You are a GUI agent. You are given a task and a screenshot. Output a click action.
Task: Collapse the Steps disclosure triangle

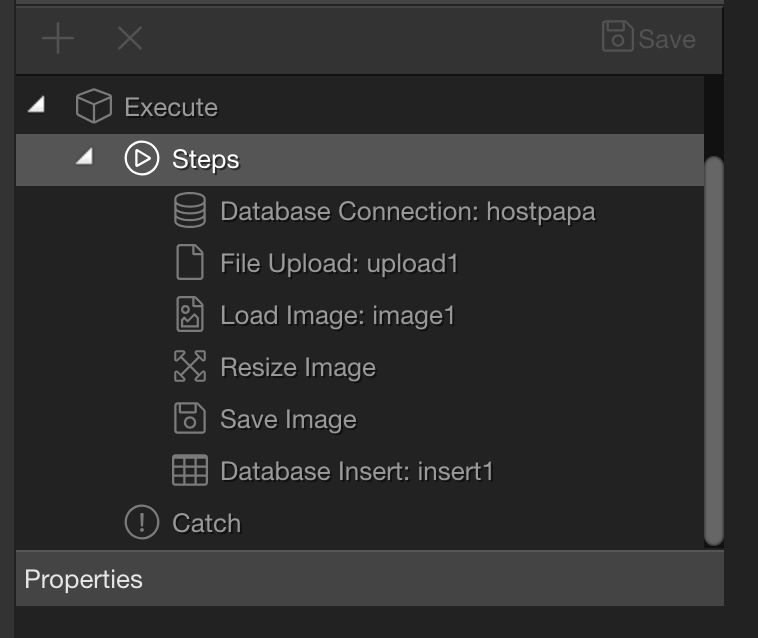point(85,156)
